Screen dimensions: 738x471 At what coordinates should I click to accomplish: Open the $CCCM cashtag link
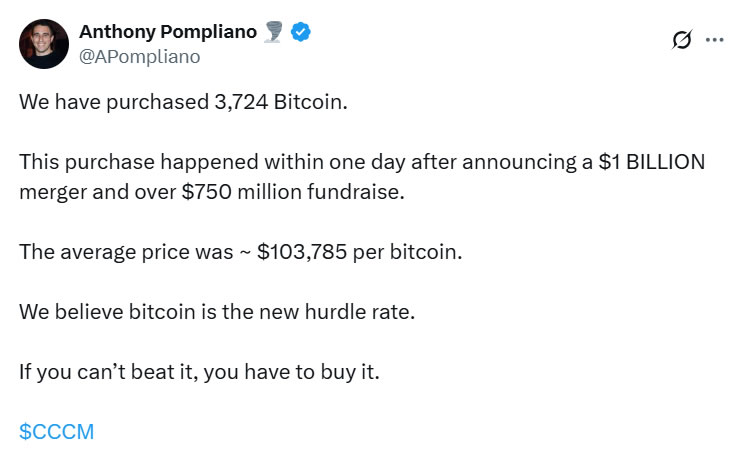(x=56, y=431)
